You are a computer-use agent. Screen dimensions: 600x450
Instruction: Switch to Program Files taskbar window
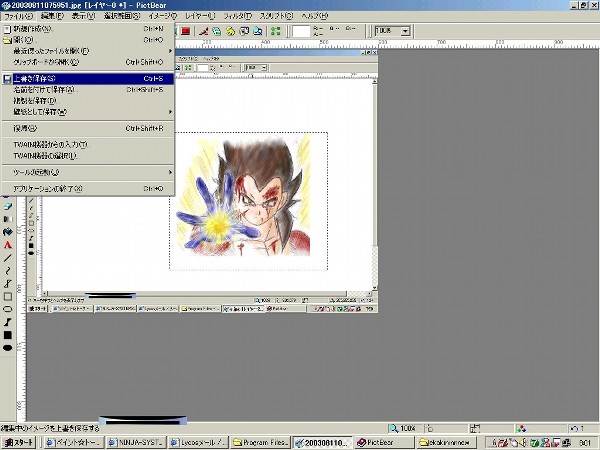pyautogui.click(x=258, y=442)
